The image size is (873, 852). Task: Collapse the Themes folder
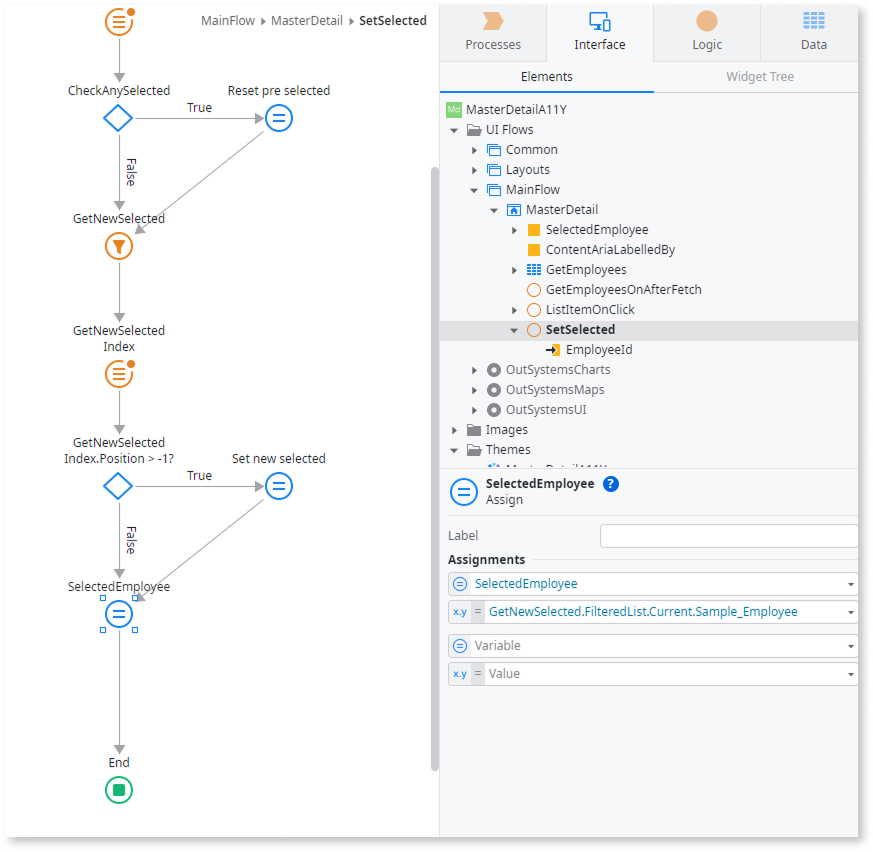pos(454,451)
